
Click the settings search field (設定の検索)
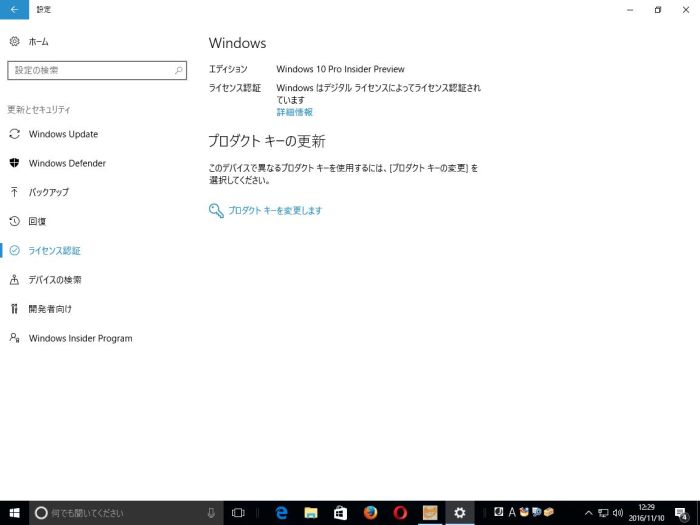click(96, 71)
